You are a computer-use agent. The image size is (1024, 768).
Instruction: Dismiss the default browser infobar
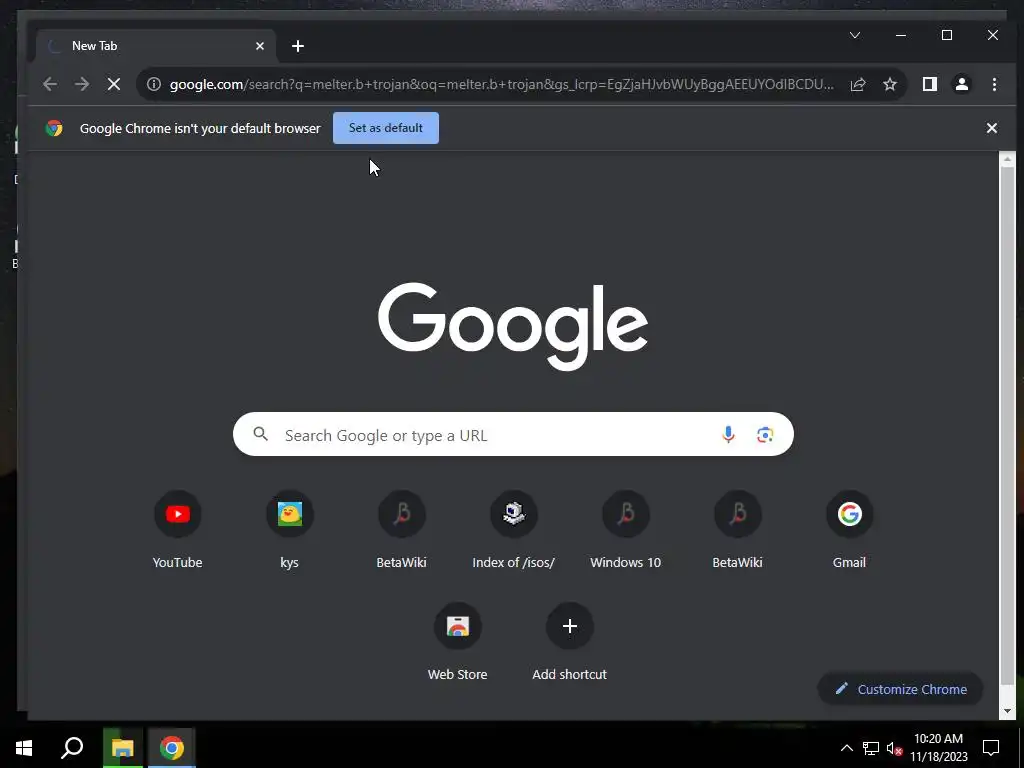pyautogui.click(x=991, y=128)
